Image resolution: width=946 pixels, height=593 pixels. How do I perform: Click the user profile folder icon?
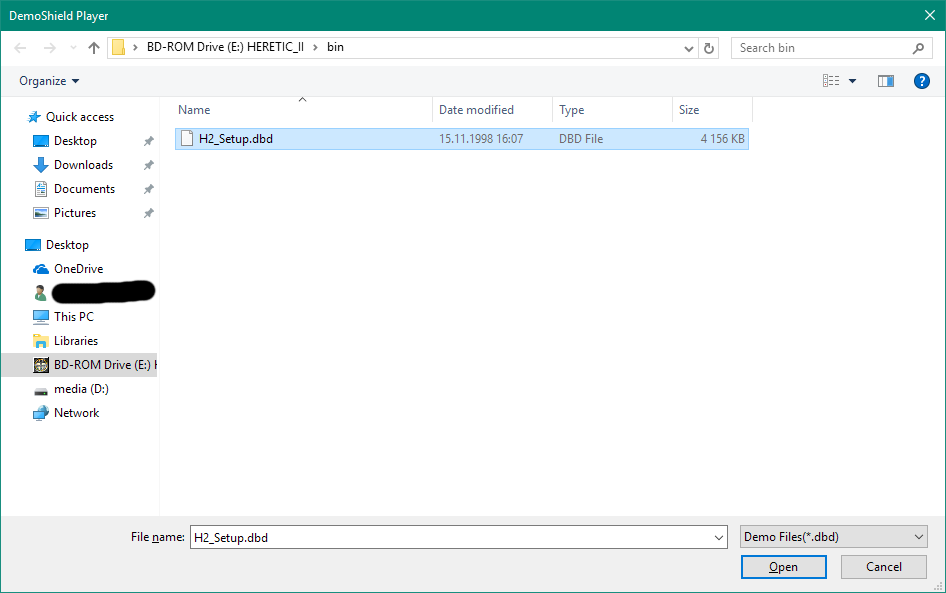coord(40,293)
